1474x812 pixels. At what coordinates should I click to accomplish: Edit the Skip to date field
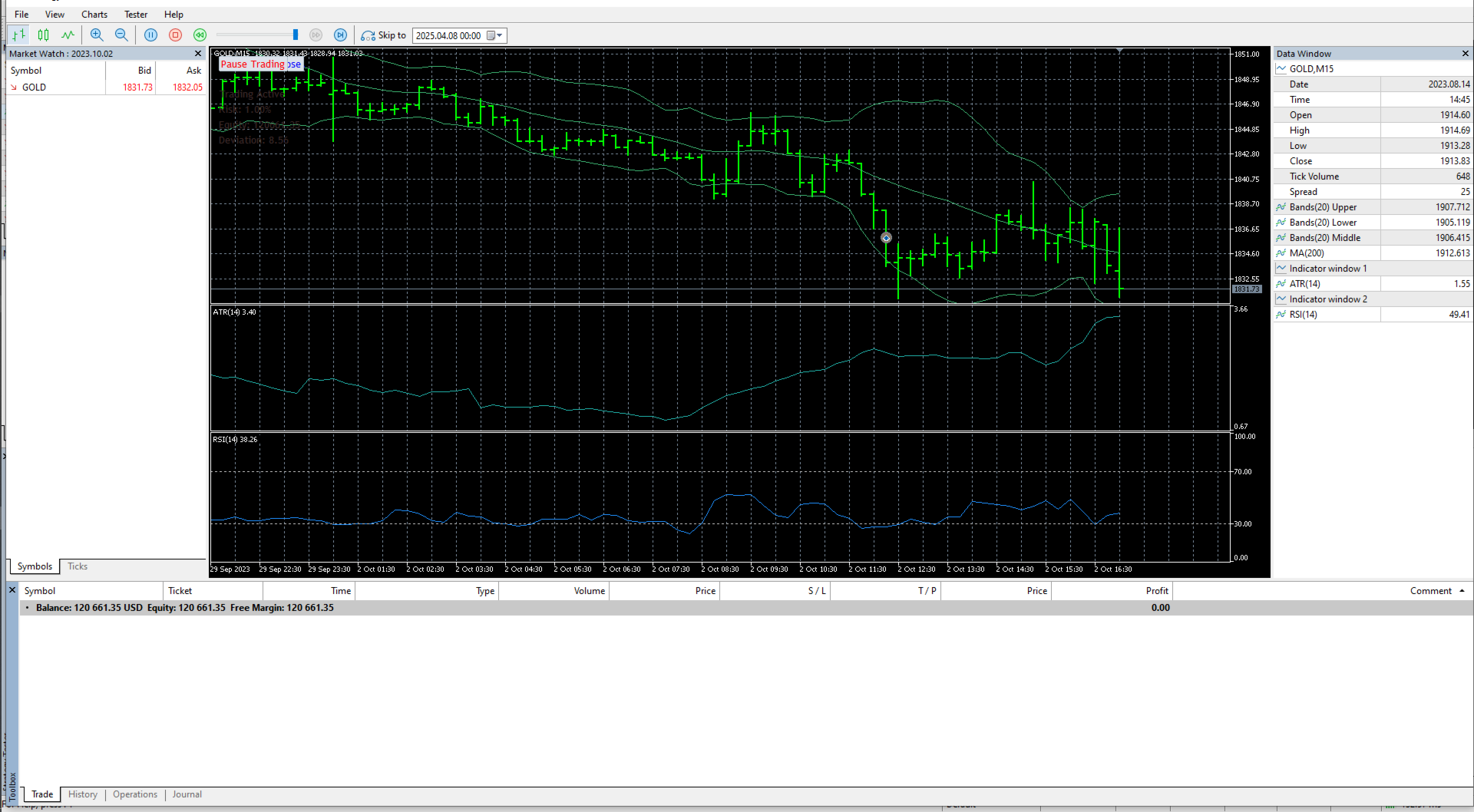point(449,35)
